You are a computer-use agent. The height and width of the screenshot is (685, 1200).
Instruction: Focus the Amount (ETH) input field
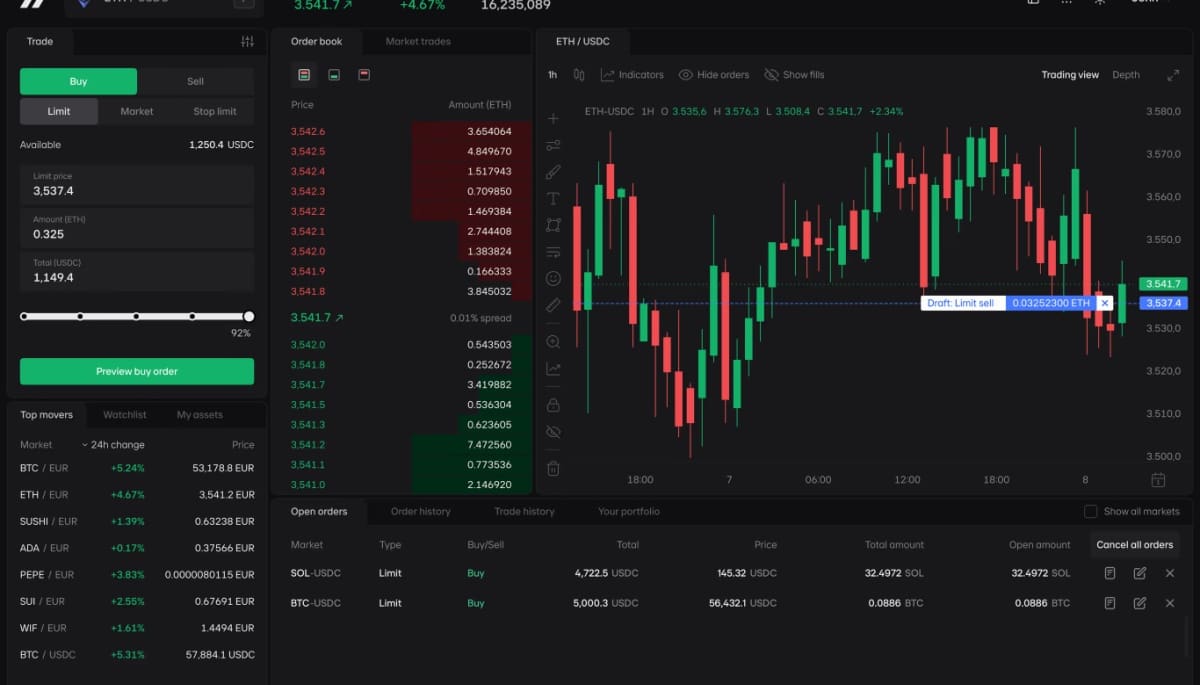pyautogui.click(x=137, y=228)
